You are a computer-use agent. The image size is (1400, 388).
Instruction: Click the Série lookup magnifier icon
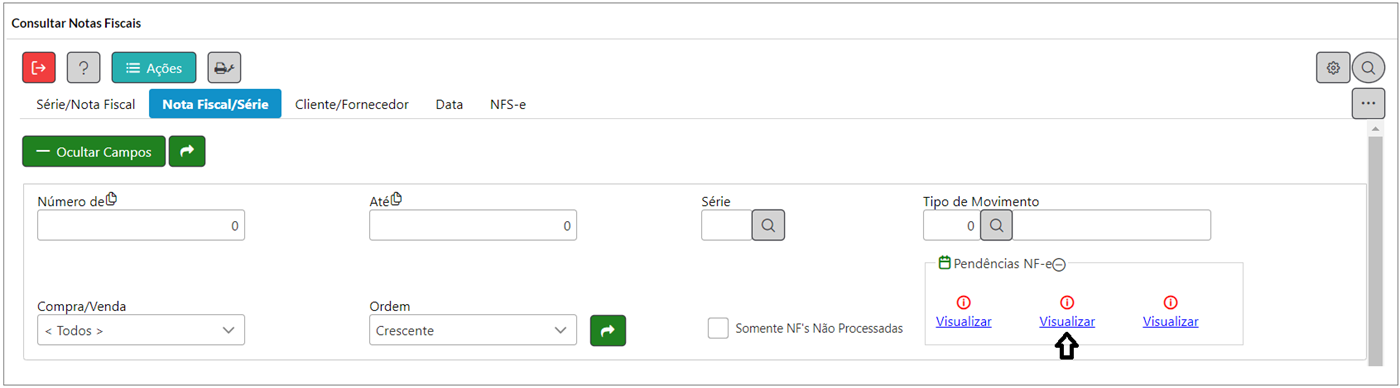768,226
